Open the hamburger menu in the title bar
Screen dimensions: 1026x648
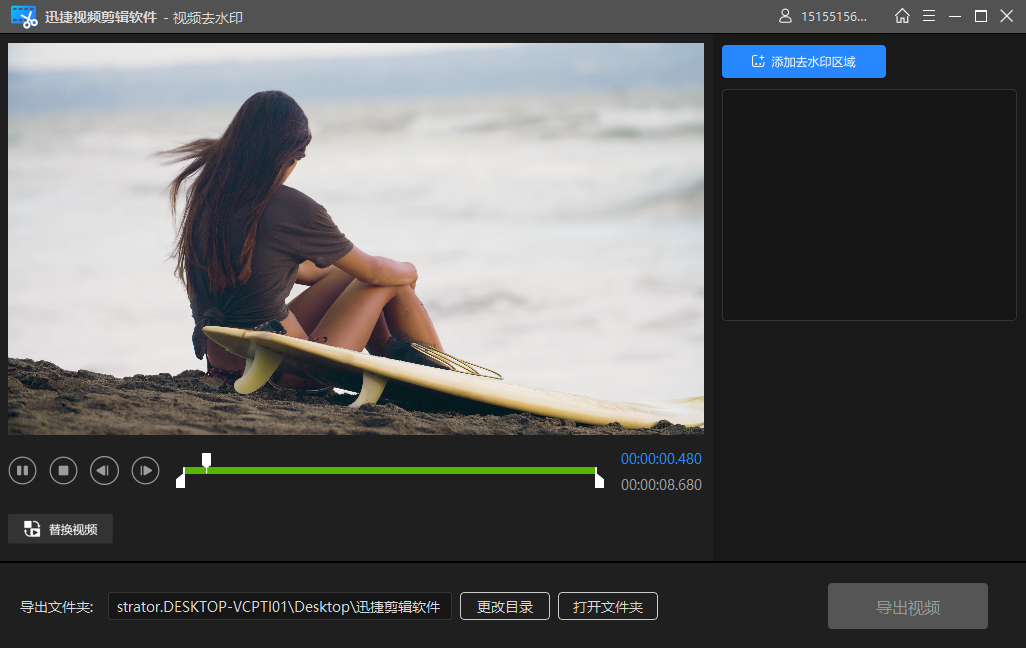click(x=929, y=16)
